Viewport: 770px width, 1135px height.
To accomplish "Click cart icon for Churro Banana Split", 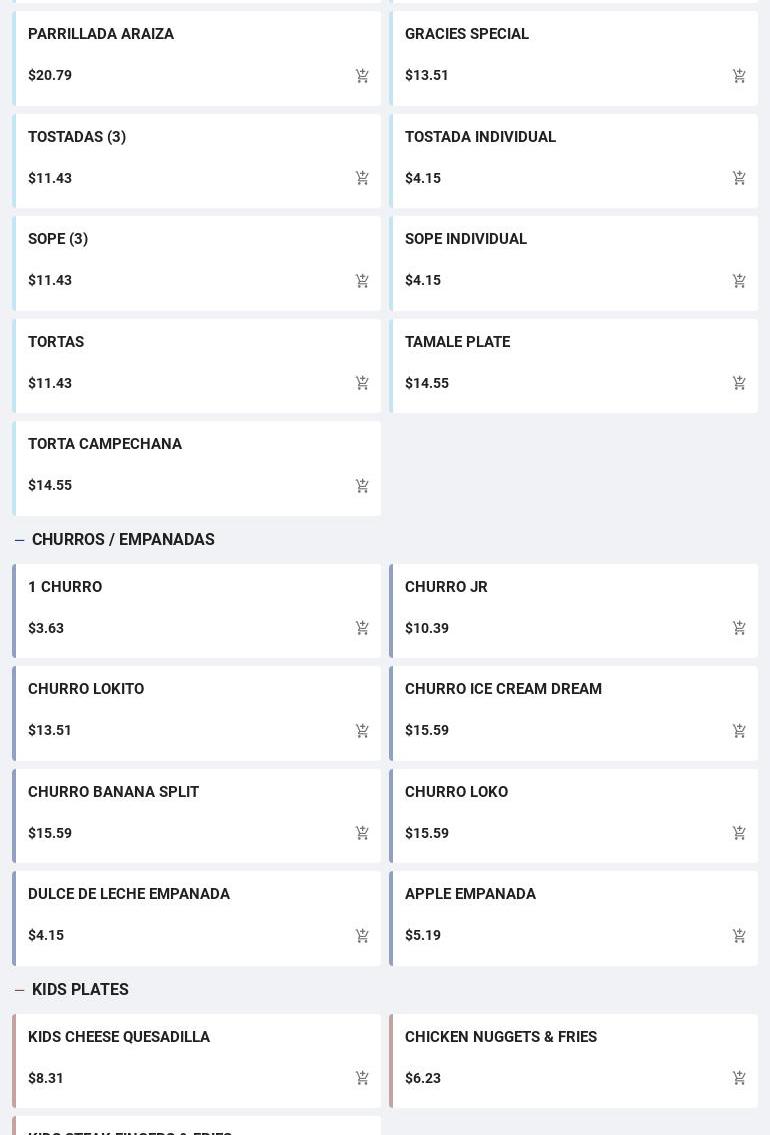I will pos(362,833).
